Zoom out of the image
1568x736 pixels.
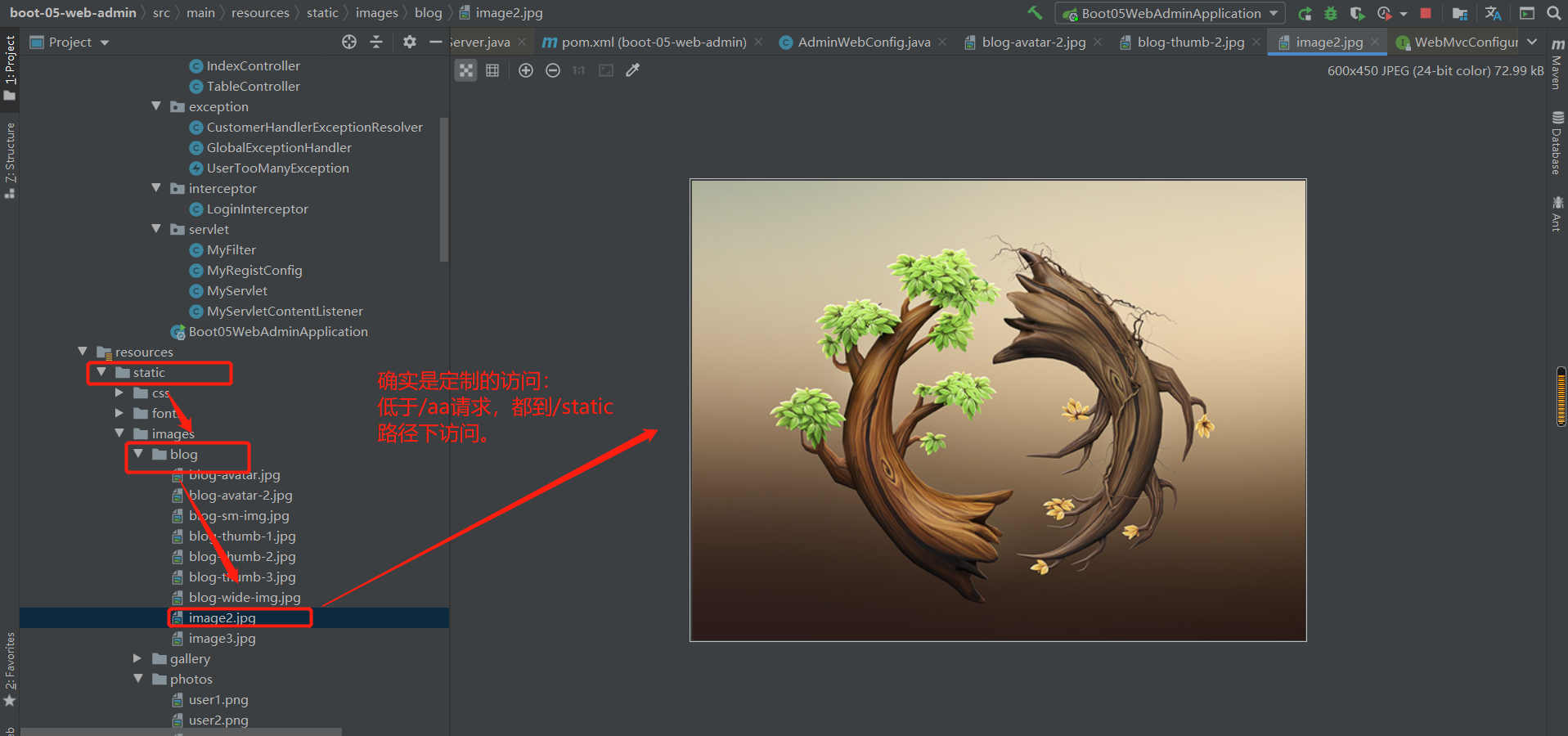[x=553, y=70]
